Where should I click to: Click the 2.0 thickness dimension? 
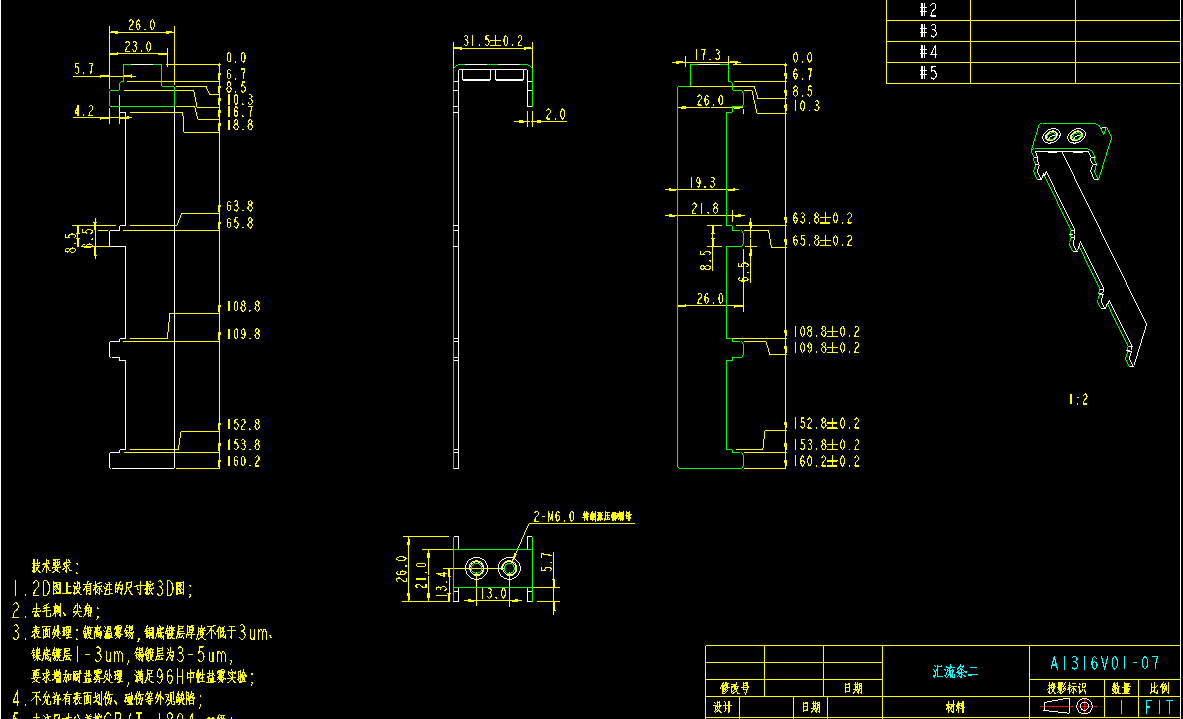click(x=555, y=115)
